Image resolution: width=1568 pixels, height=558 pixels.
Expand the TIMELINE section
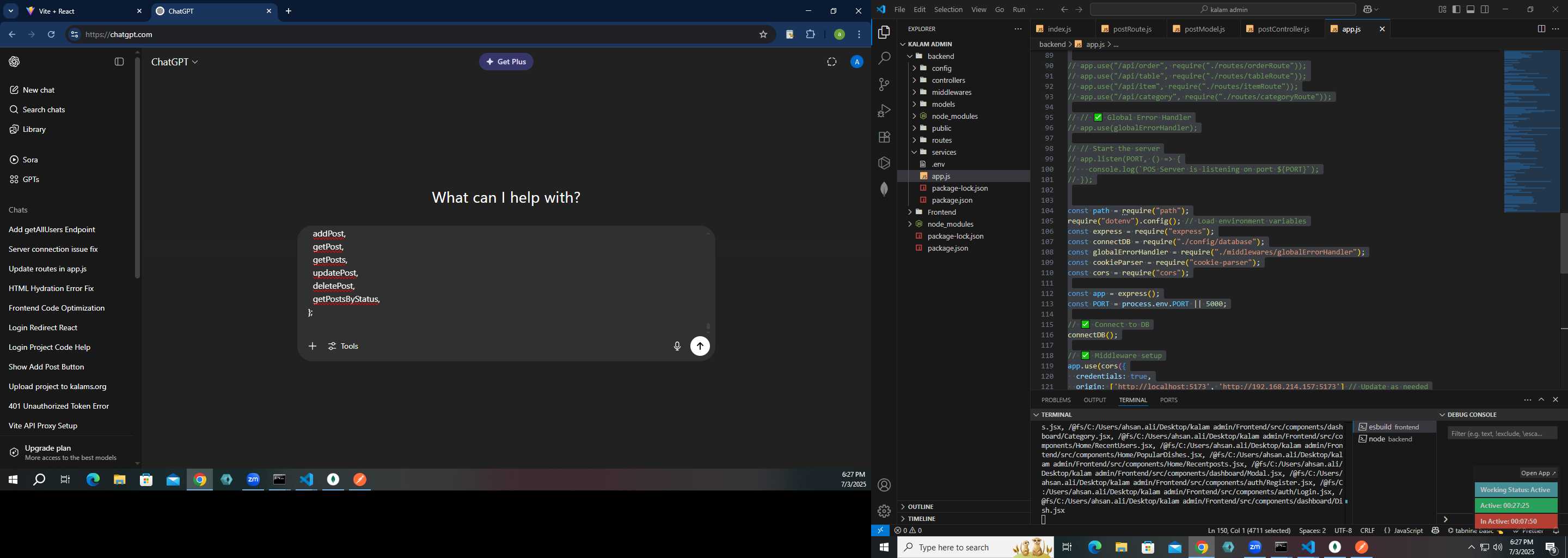pyautogui.click(x=965, y=519)
